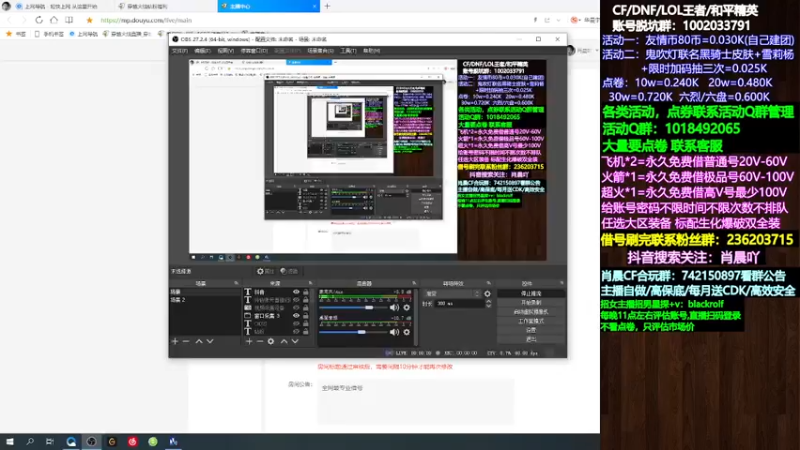This screenshot has width=800, height=450.
Task: Switch to the first browser tab
Action: (x=56, y=6)
